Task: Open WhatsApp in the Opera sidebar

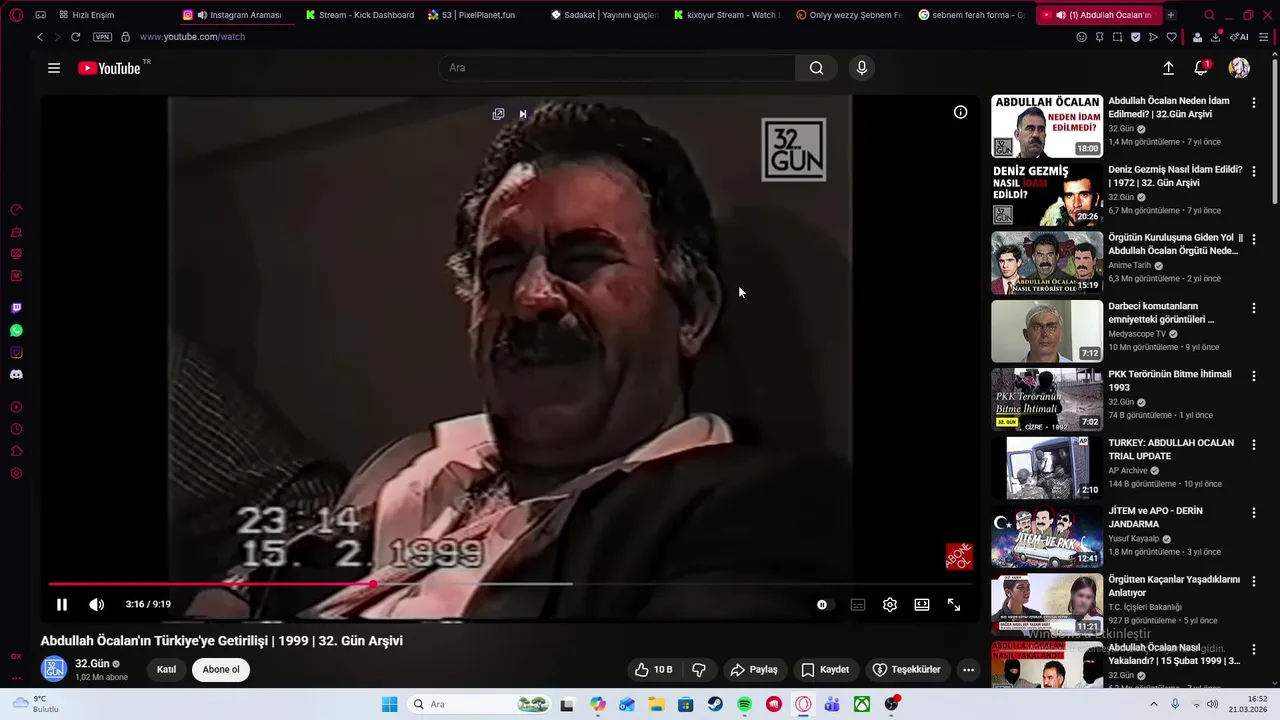Action: coord(16,330)
